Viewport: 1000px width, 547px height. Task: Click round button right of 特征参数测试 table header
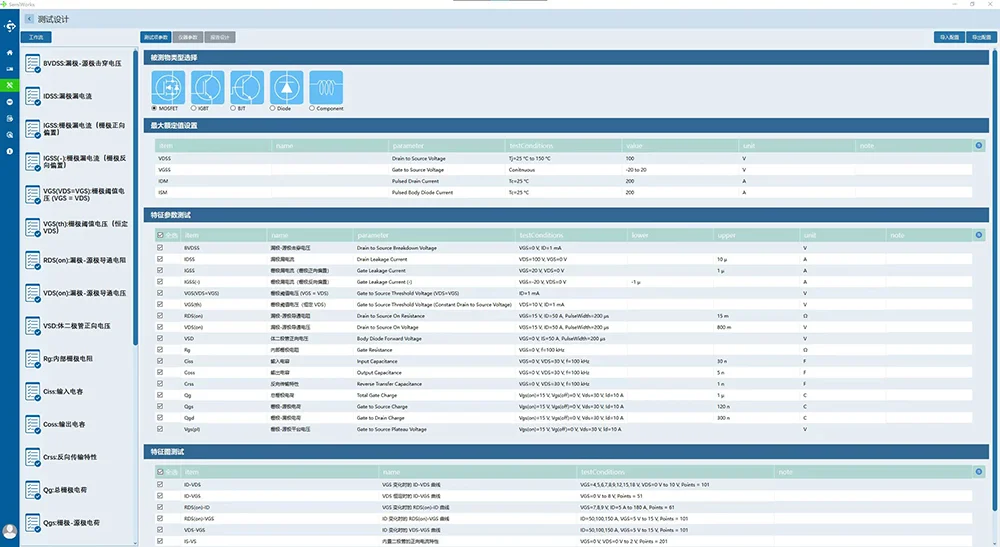(979, 235)
